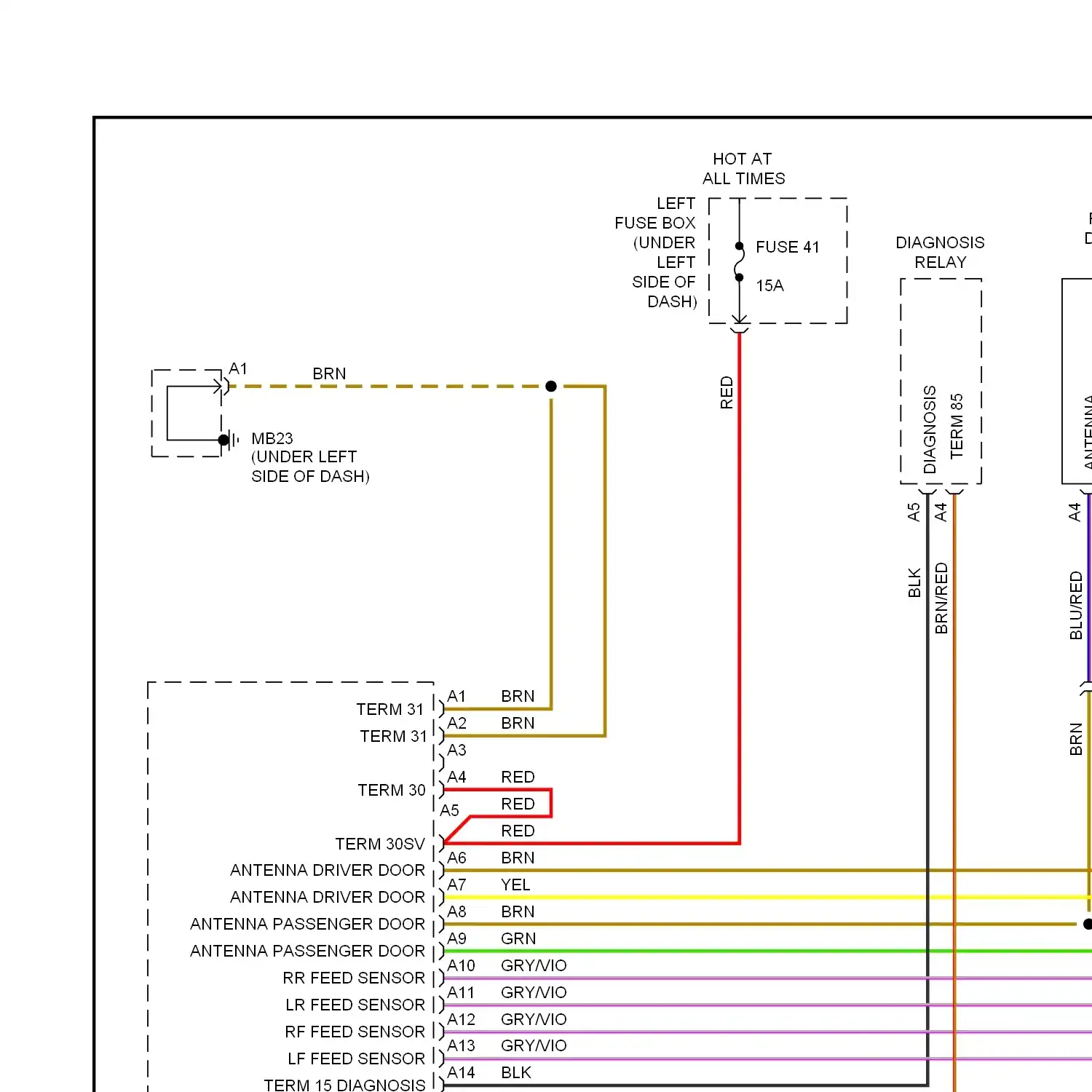Click the fuse symbol beside FUSE 41
This screenshot has height=1092, width=1092.
[x=740, y=262]
